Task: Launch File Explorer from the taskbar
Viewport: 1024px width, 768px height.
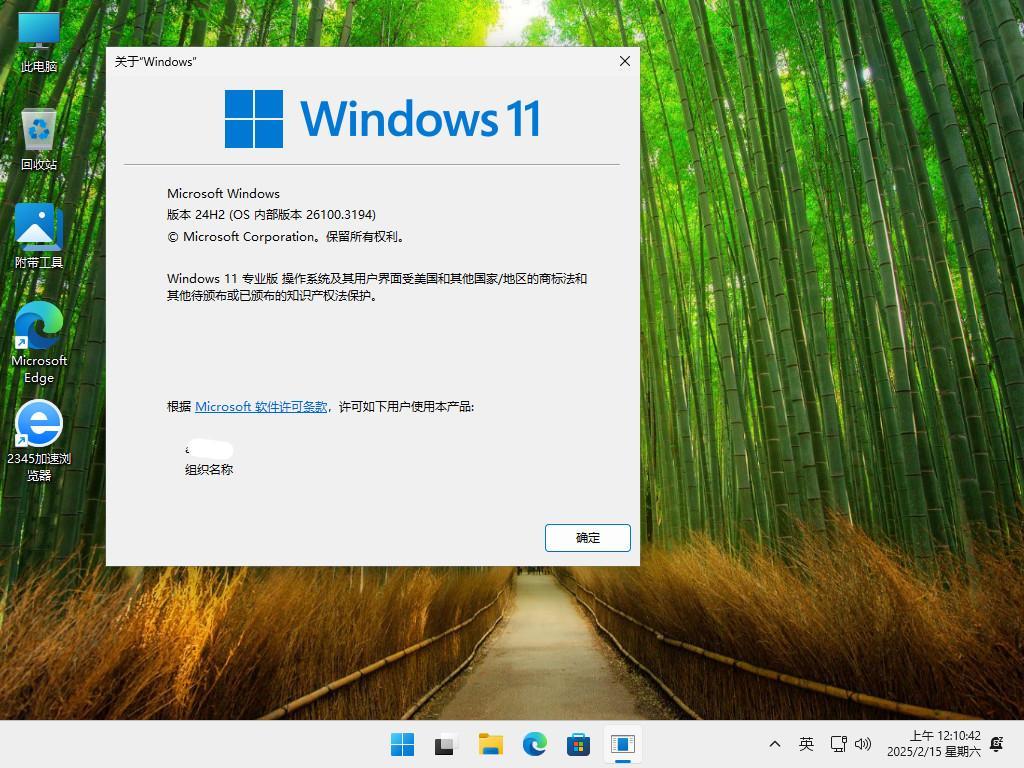Action: [x=490, y=744]
